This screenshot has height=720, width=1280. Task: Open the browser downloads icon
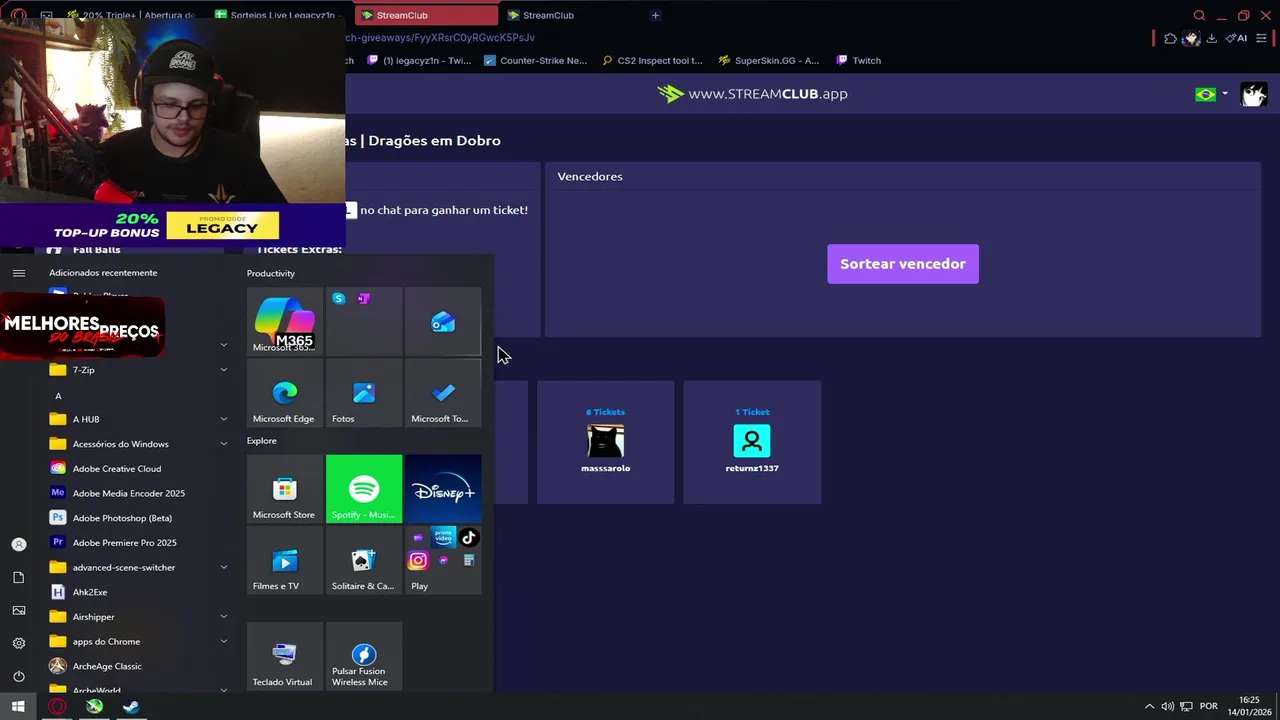pos(1211,38)
